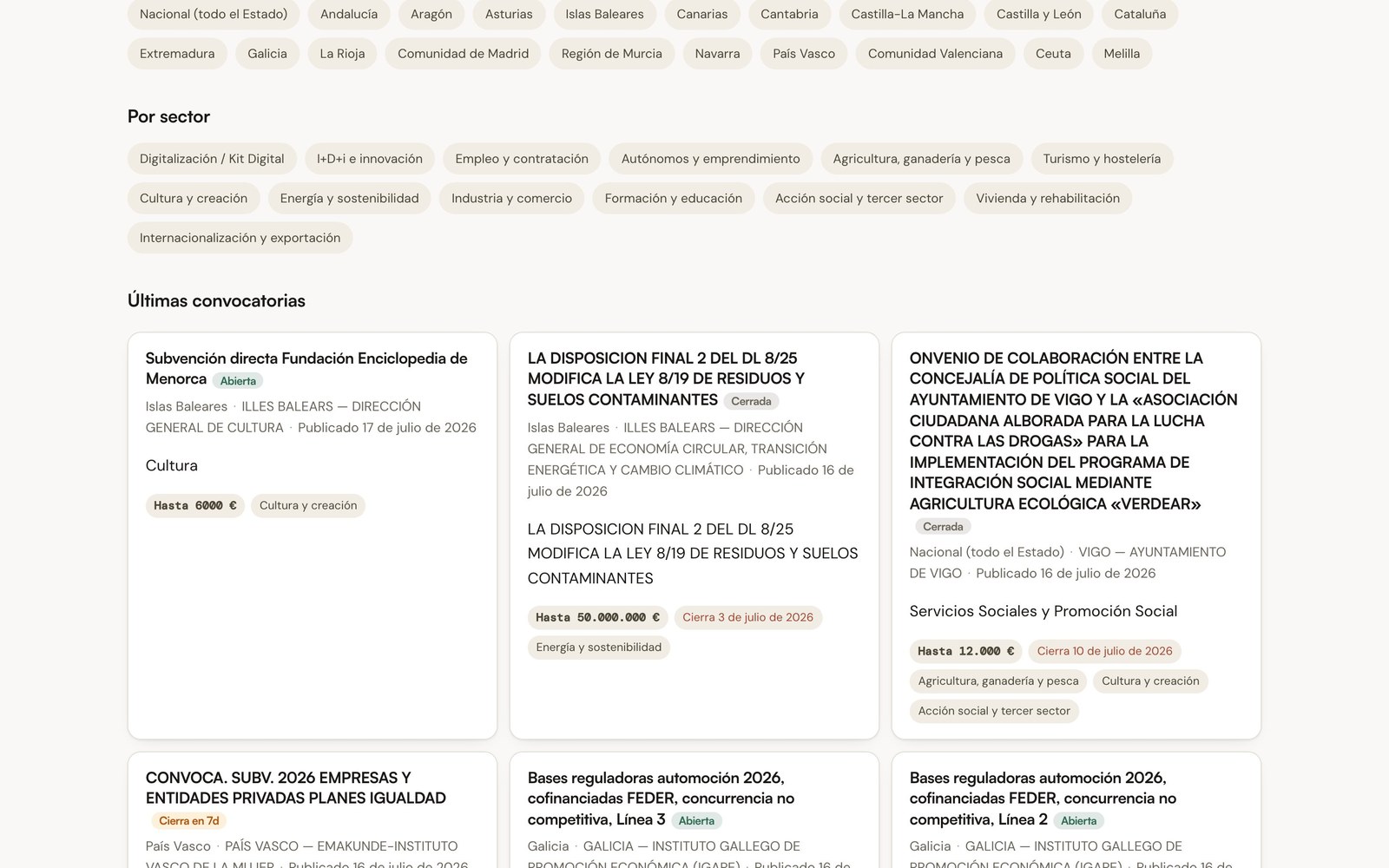Viewport: 1389px width, 868px height.
Task: Choose La Rioja region chip
Action: click(342, 54)
